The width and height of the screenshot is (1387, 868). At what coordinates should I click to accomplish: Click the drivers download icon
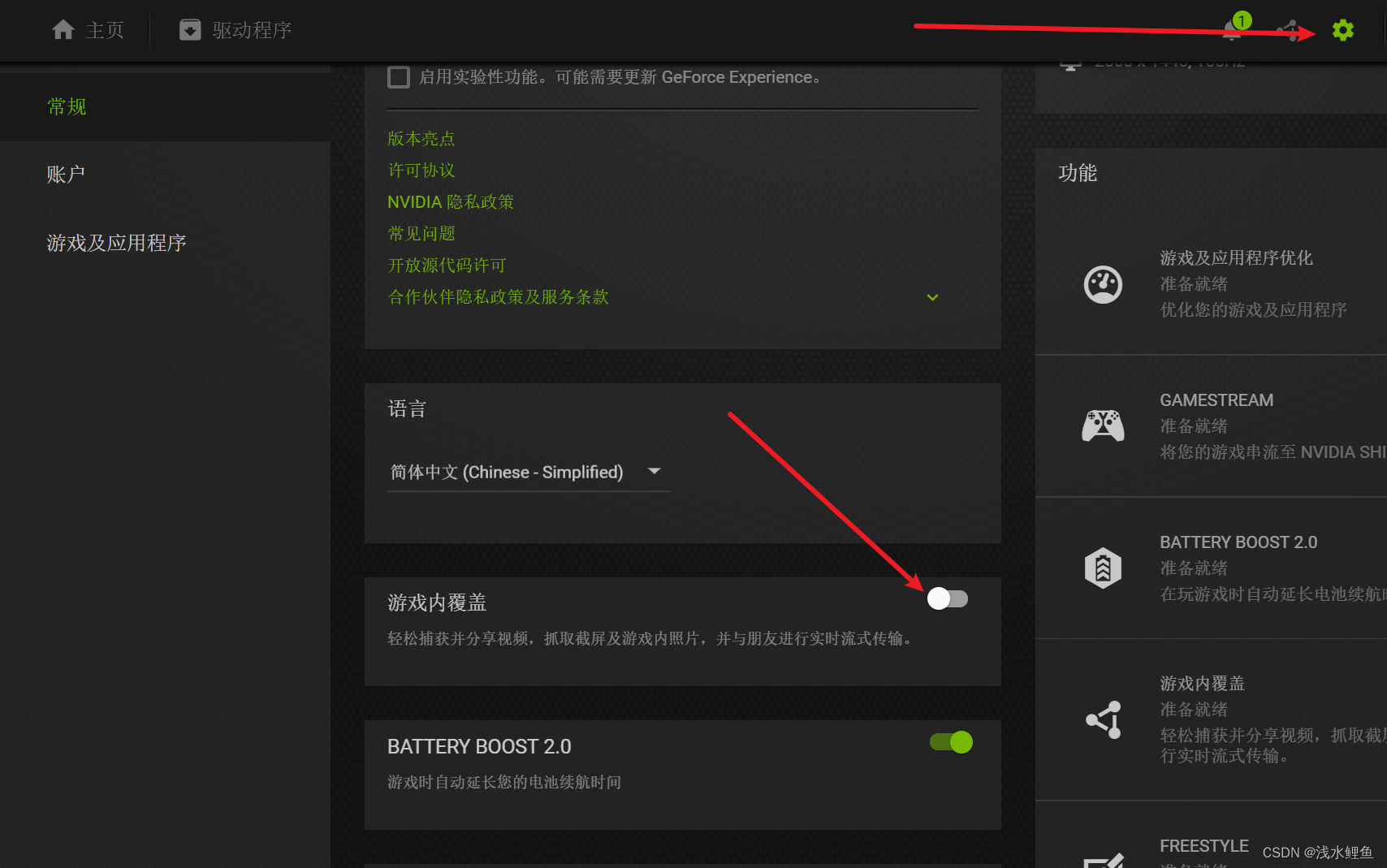pos(190,30)
